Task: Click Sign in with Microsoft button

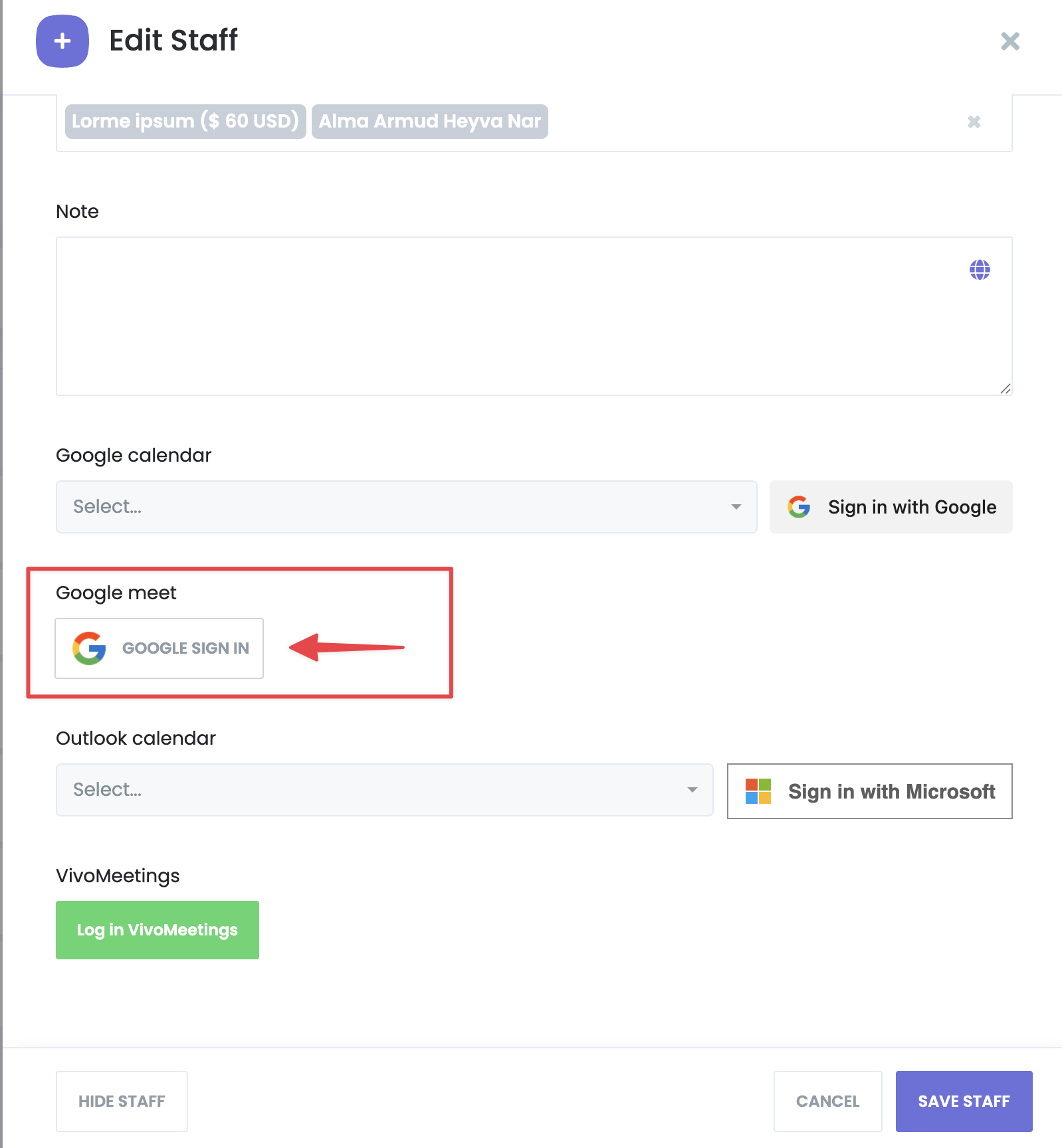Action: (x=870, y=791)
